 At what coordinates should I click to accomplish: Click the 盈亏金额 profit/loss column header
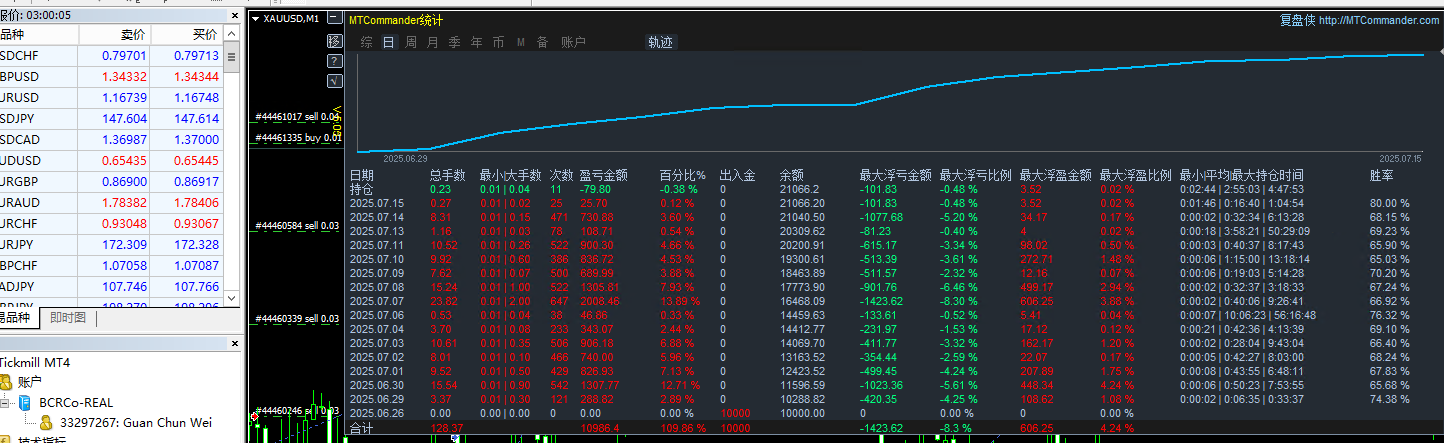tap(604, 175)
